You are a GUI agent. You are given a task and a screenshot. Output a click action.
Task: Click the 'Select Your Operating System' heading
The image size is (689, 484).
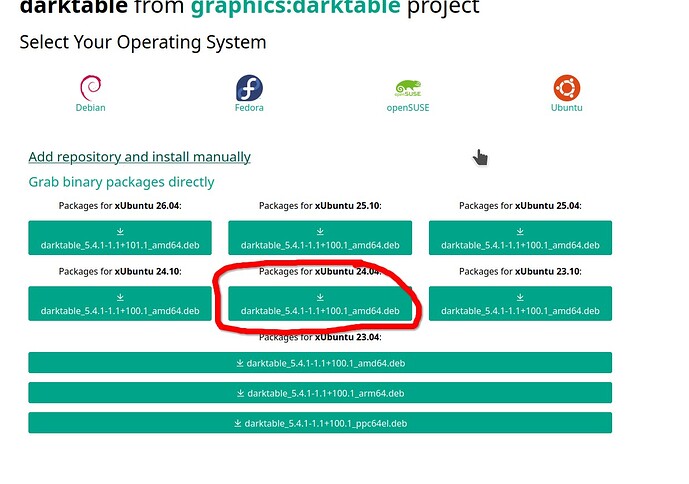click(x=143, y=43)
